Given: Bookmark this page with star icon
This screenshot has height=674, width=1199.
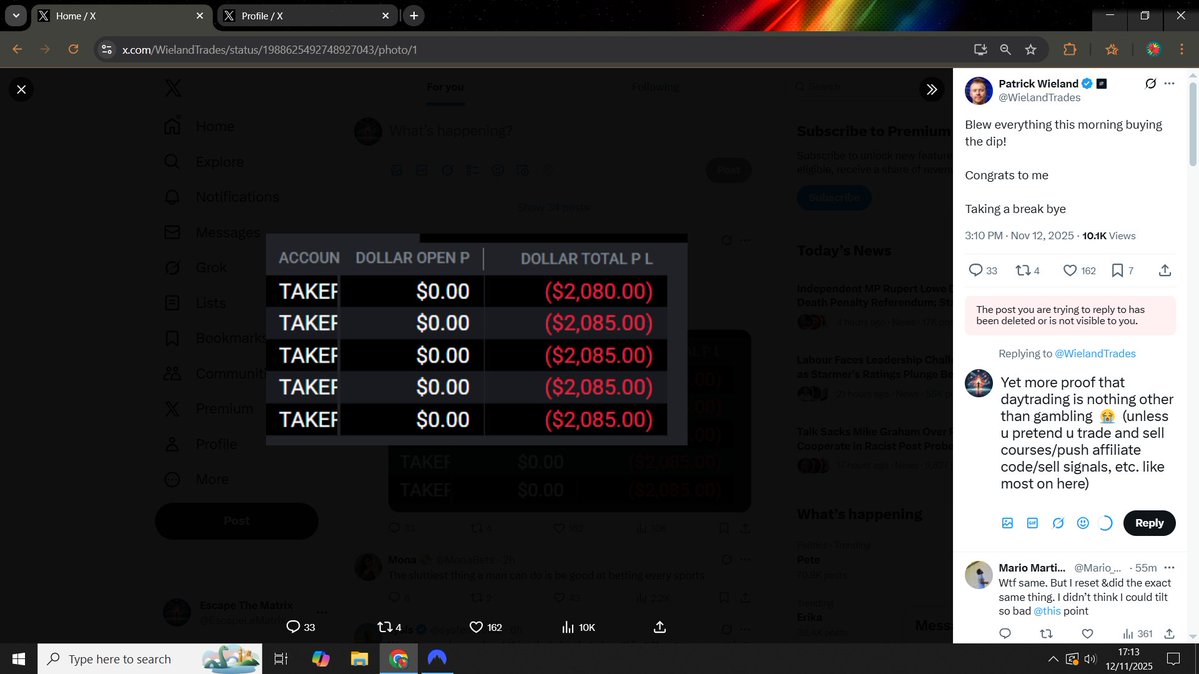Looking at the screenshot, I should [x=1031, y=49].
